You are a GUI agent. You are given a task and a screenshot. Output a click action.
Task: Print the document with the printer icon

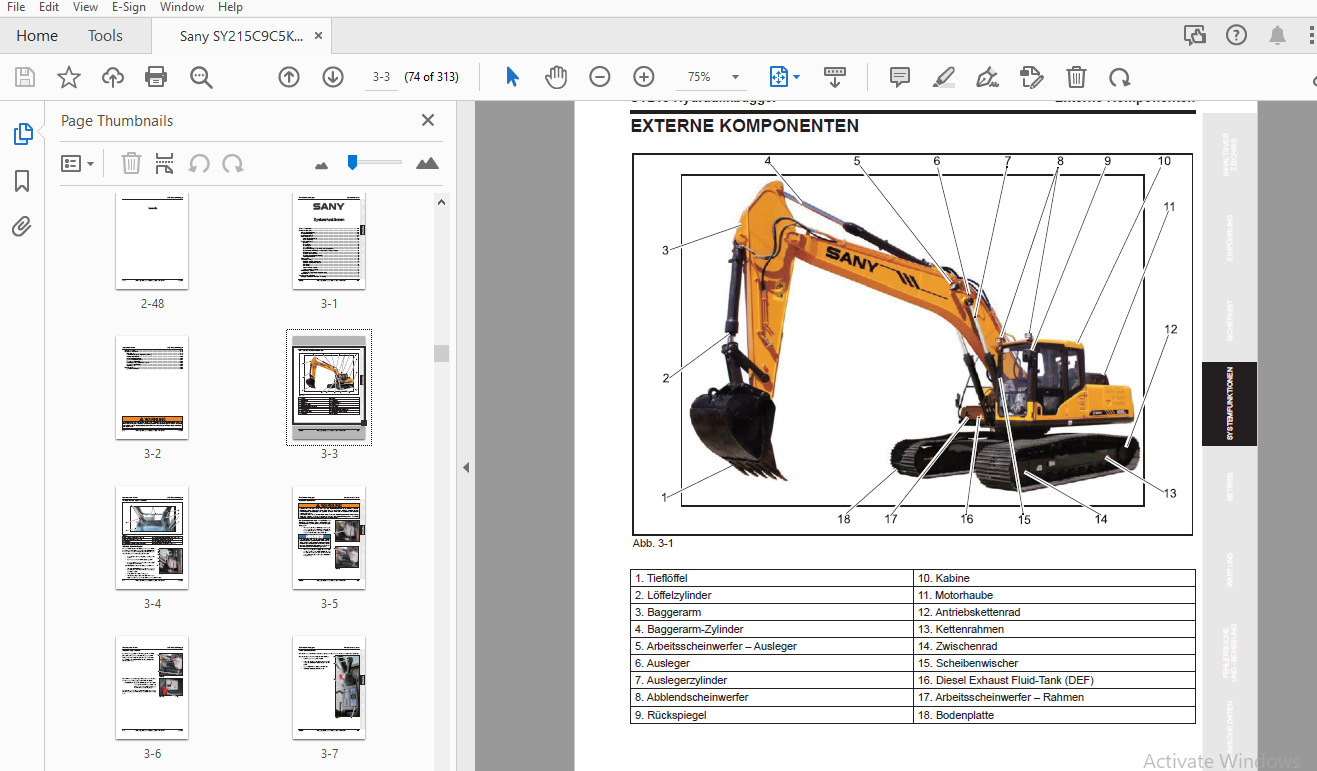(156, 77)
